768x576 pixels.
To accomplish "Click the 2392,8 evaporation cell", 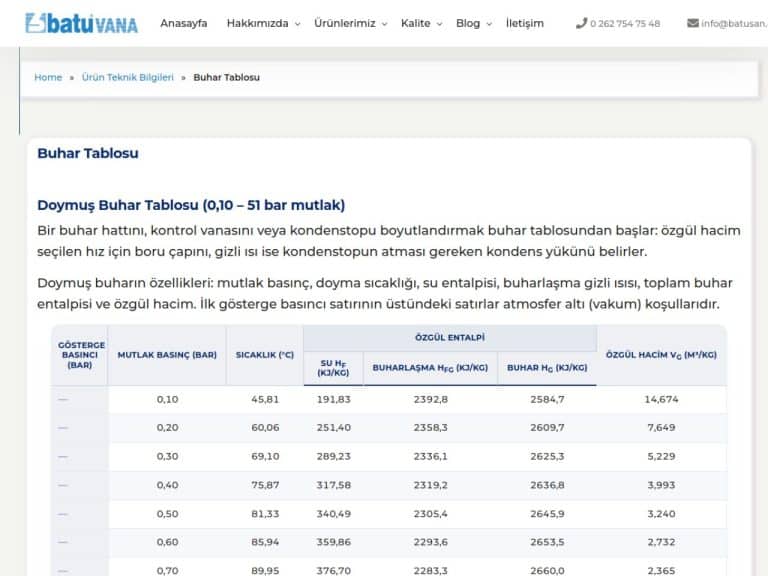I will coord(431,400).
